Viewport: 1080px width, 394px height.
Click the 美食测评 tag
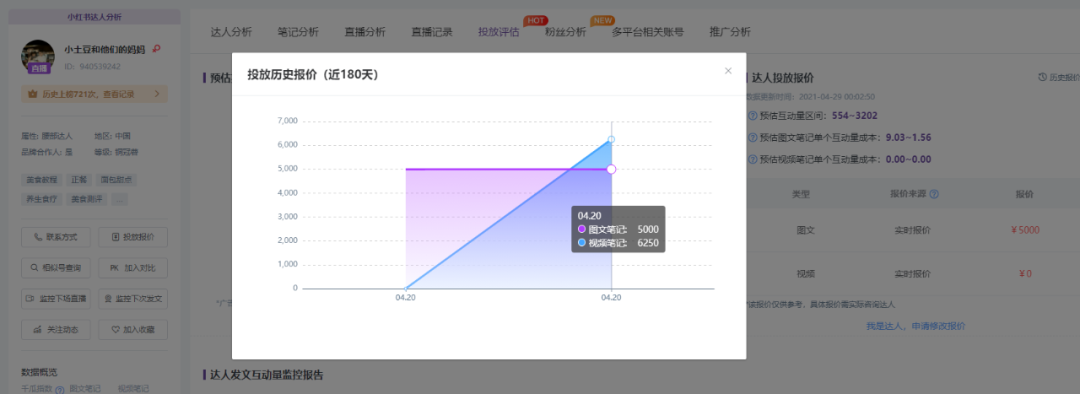[86, 199]
